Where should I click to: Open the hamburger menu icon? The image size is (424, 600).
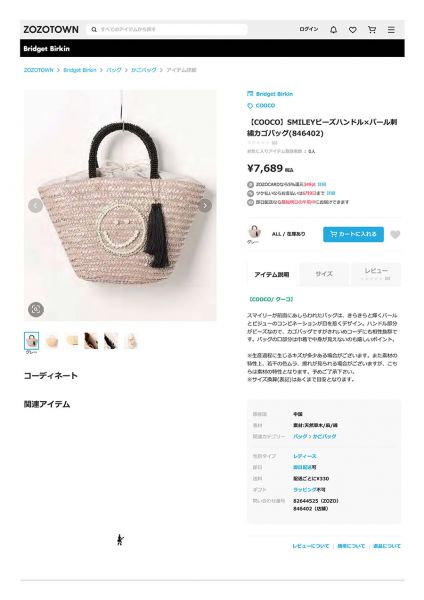click(x=391, y=29)
